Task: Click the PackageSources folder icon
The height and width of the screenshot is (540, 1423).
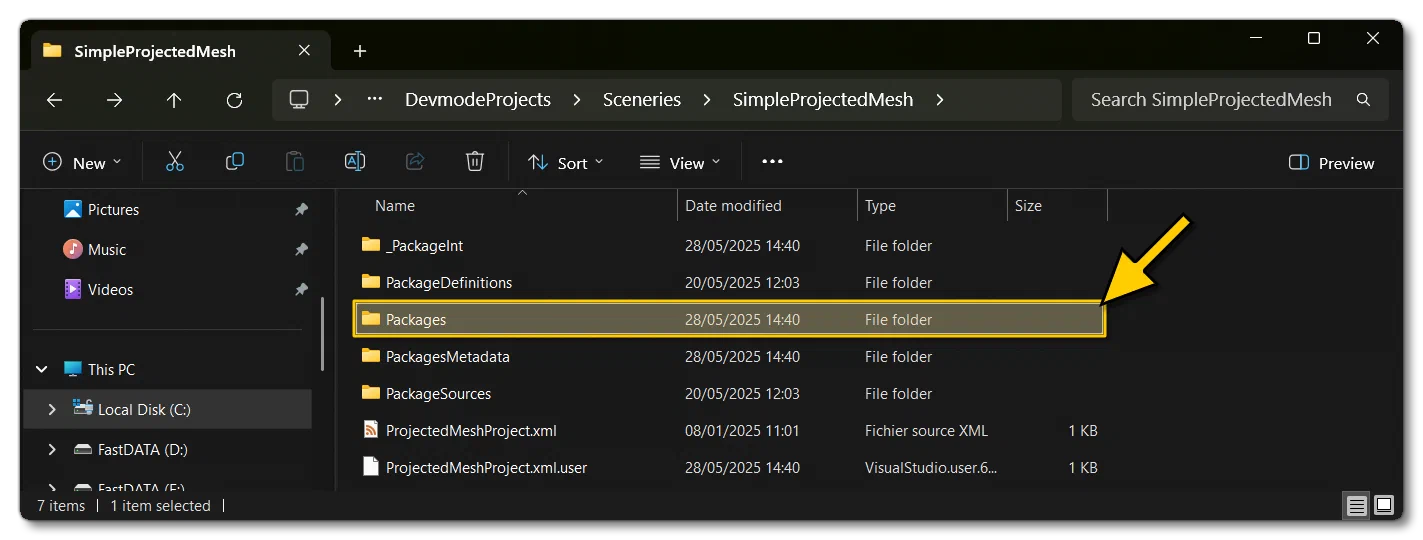Action: pyautogui.click(x=371, y=393)
